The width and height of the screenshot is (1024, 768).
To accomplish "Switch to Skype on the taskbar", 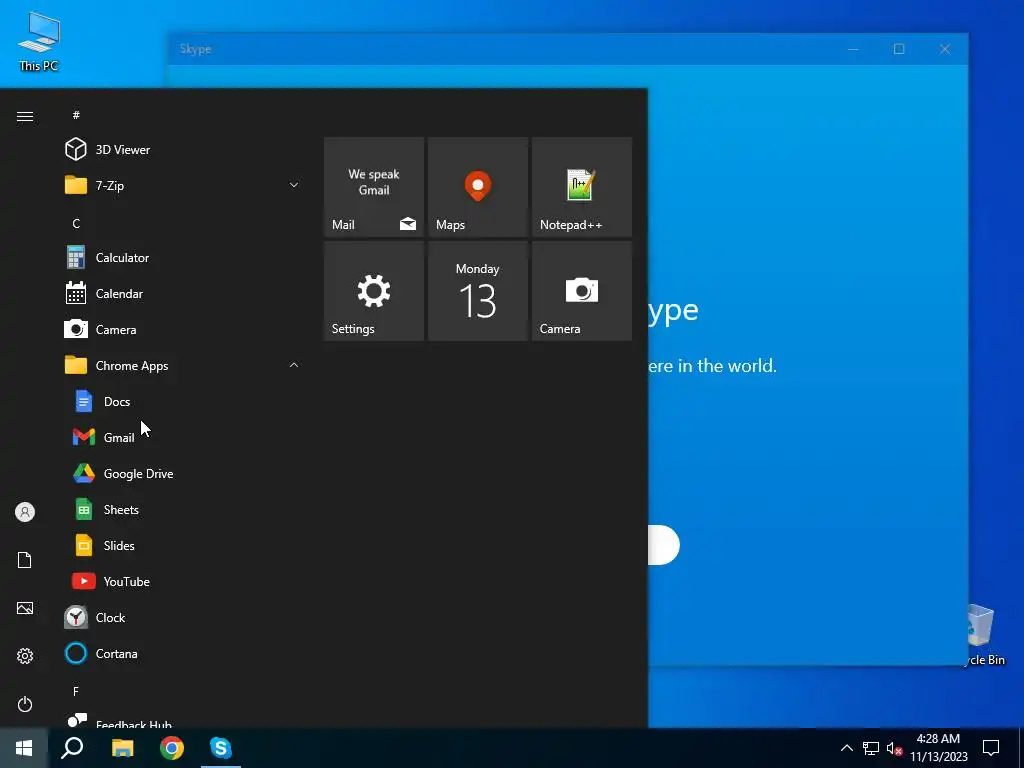I will [221, 748].
